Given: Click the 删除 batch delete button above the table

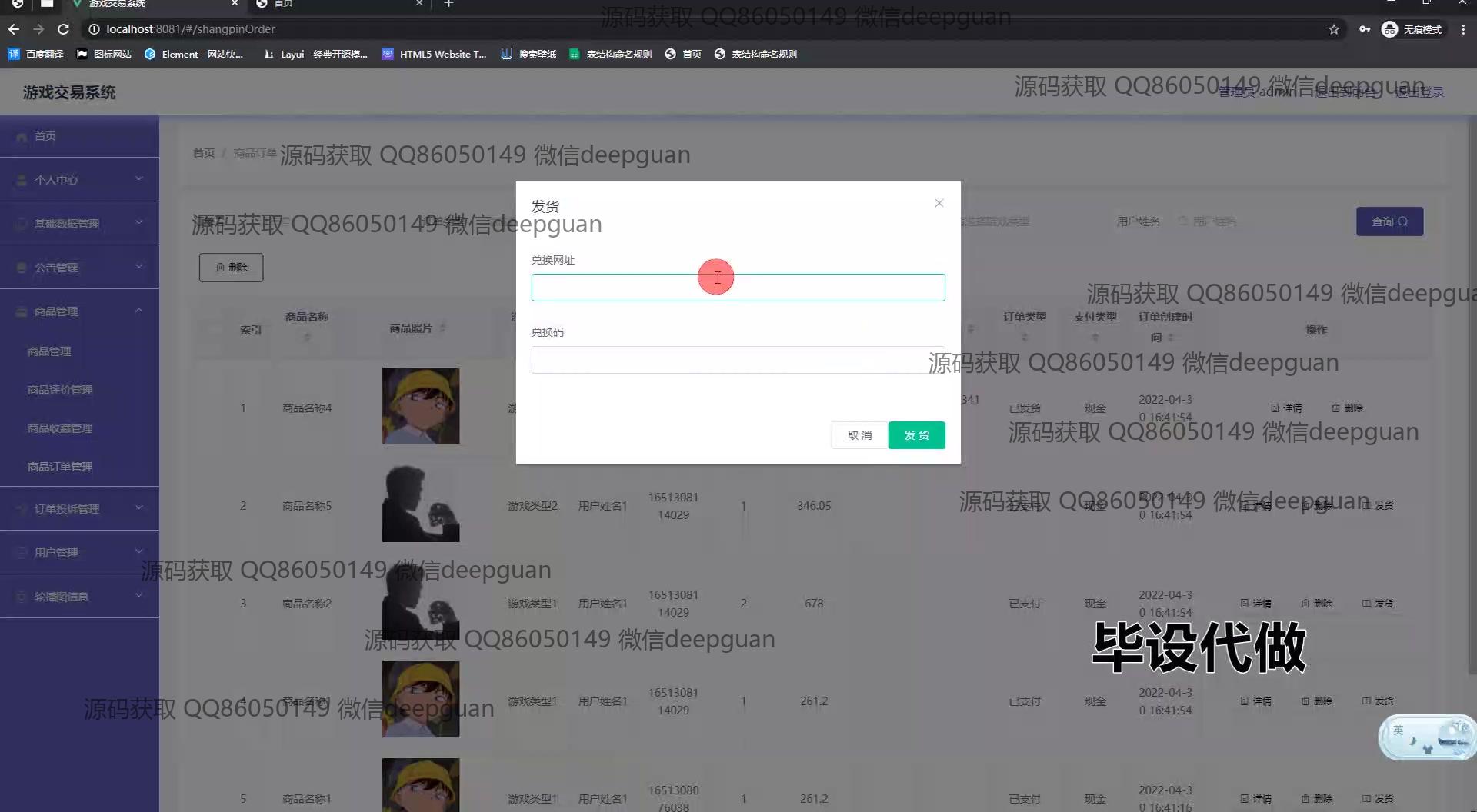Looking at the screenshot, I should 231,267.
